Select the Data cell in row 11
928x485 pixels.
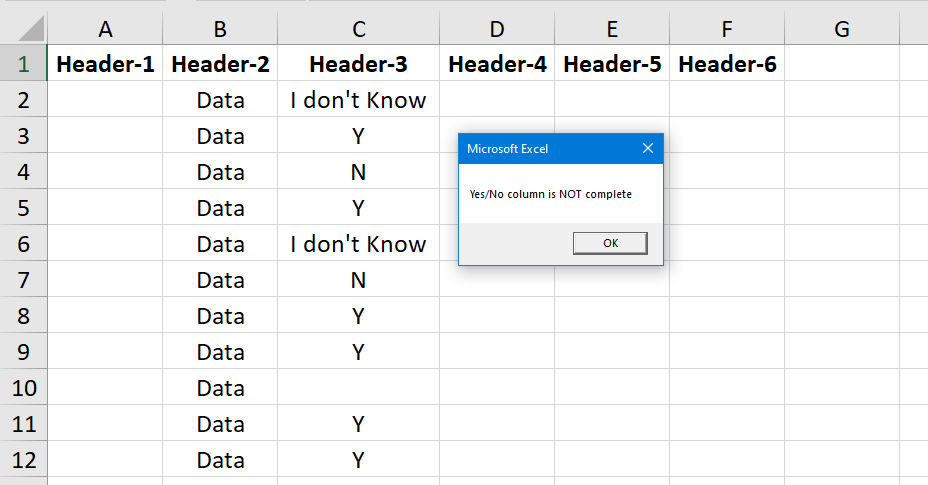(220, 424)
